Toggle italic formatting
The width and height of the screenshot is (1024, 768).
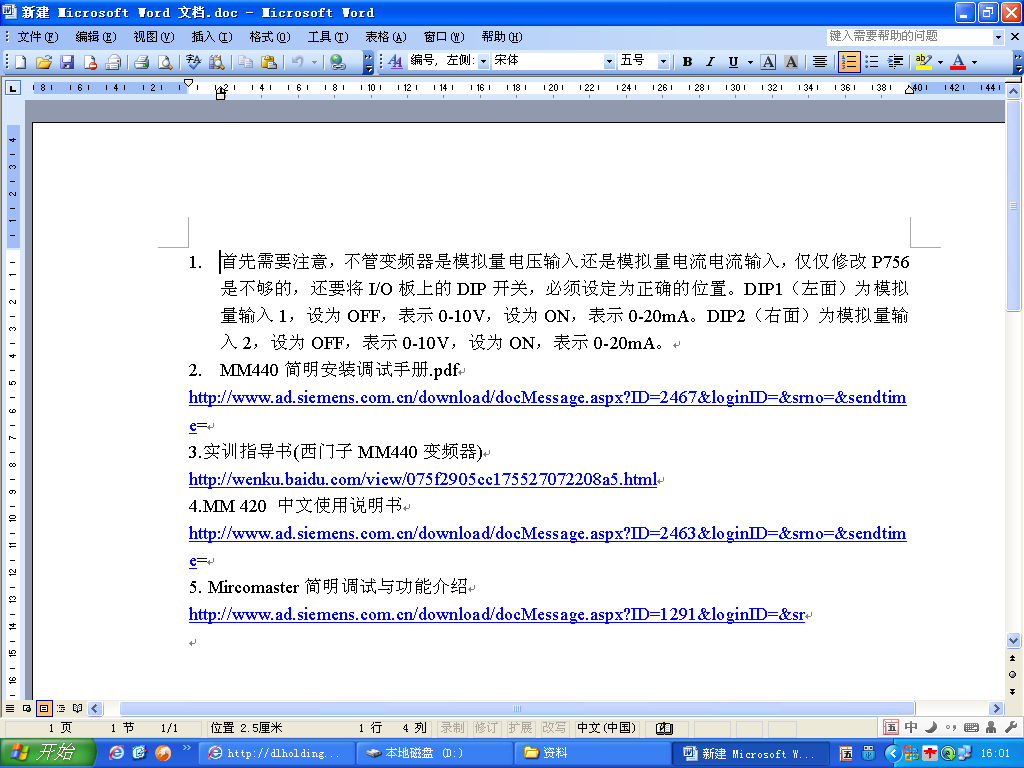(x=711, y=62)
